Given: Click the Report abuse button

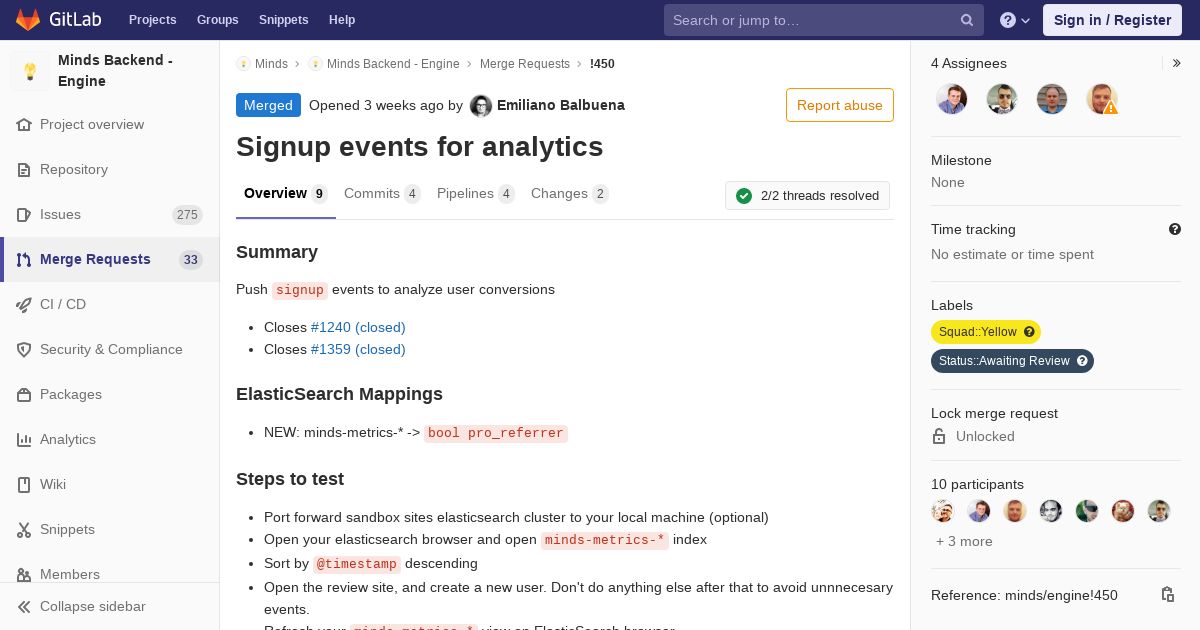Looking at the screenshot, I should (840, 105).
